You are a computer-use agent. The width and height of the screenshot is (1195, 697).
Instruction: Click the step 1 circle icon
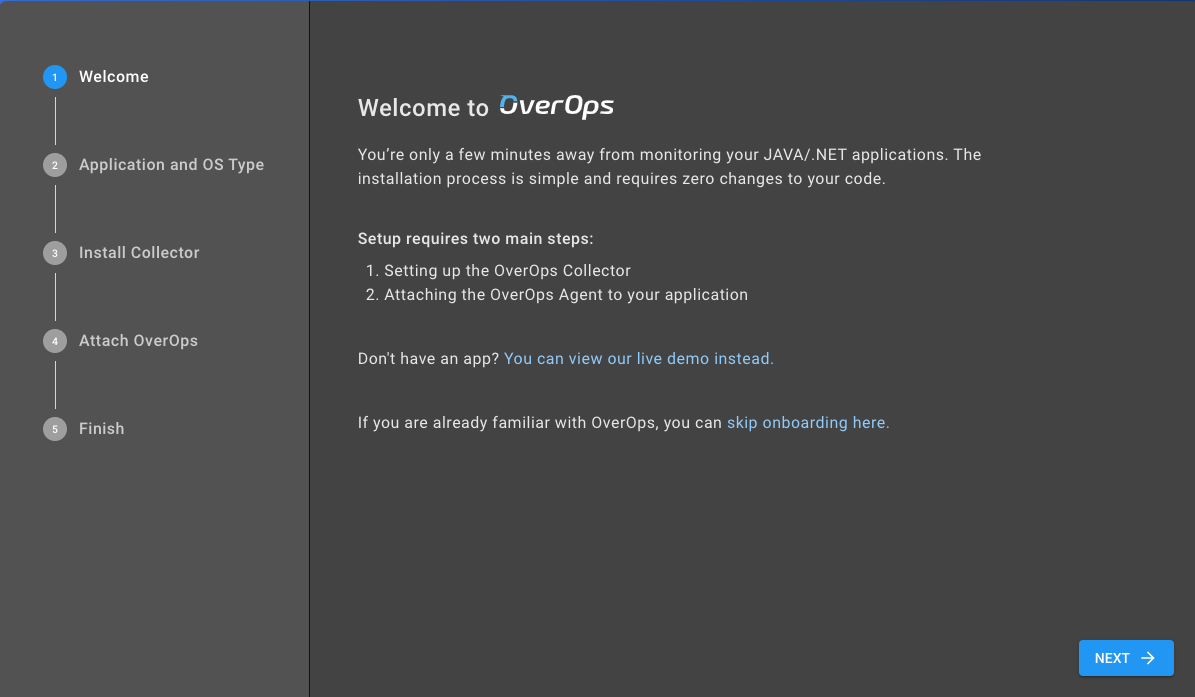coord(55,77)
